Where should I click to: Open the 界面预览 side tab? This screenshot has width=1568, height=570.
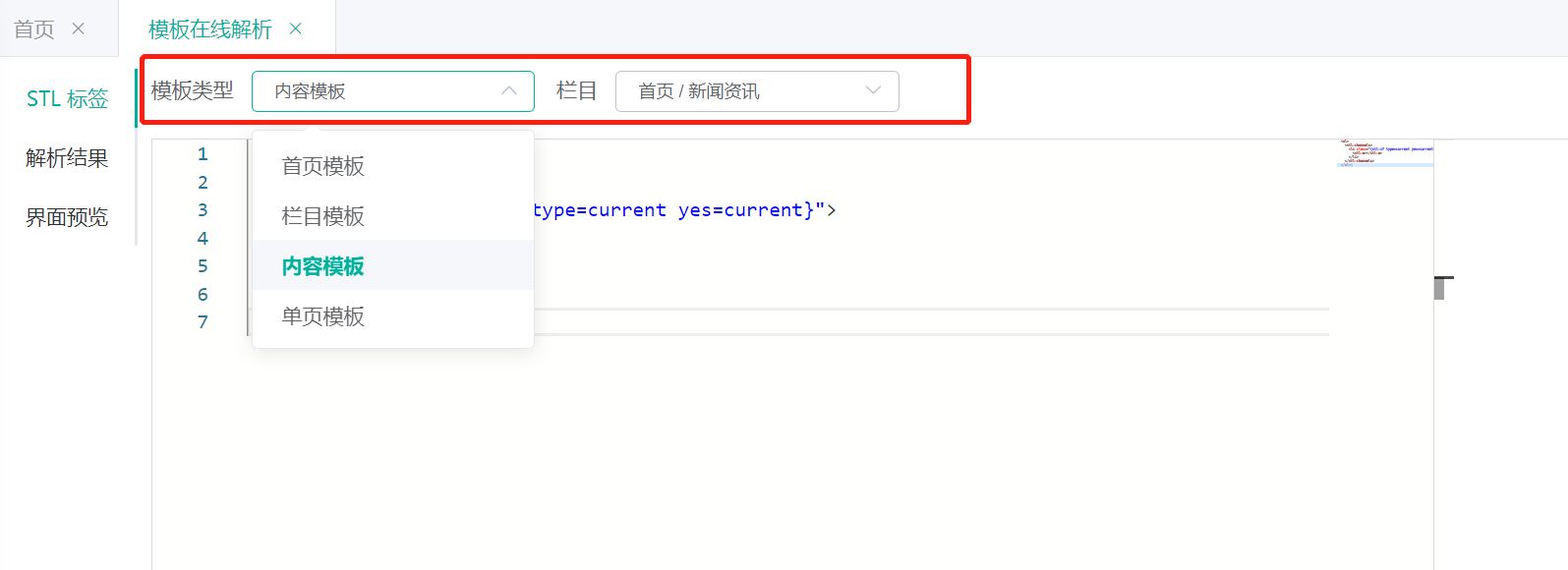(x=67, y=217)
